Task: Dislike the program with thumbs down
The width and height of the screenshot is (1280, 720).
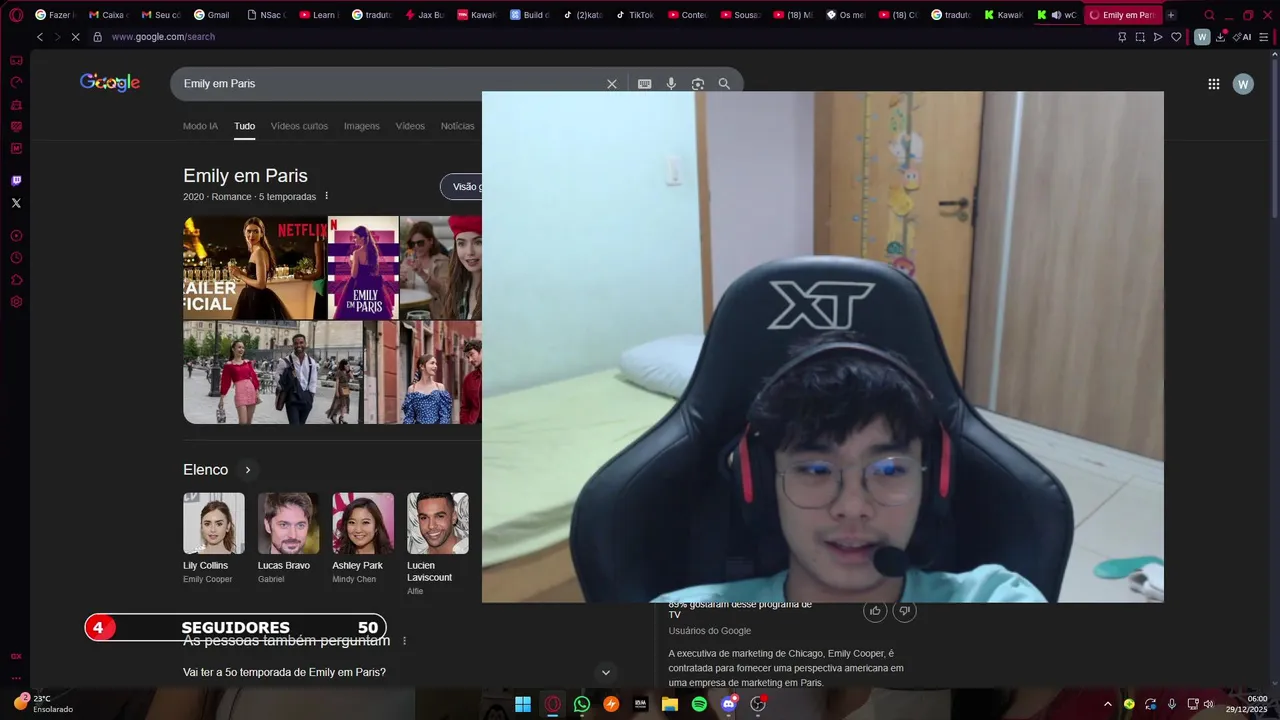Action: coord(904,611)
